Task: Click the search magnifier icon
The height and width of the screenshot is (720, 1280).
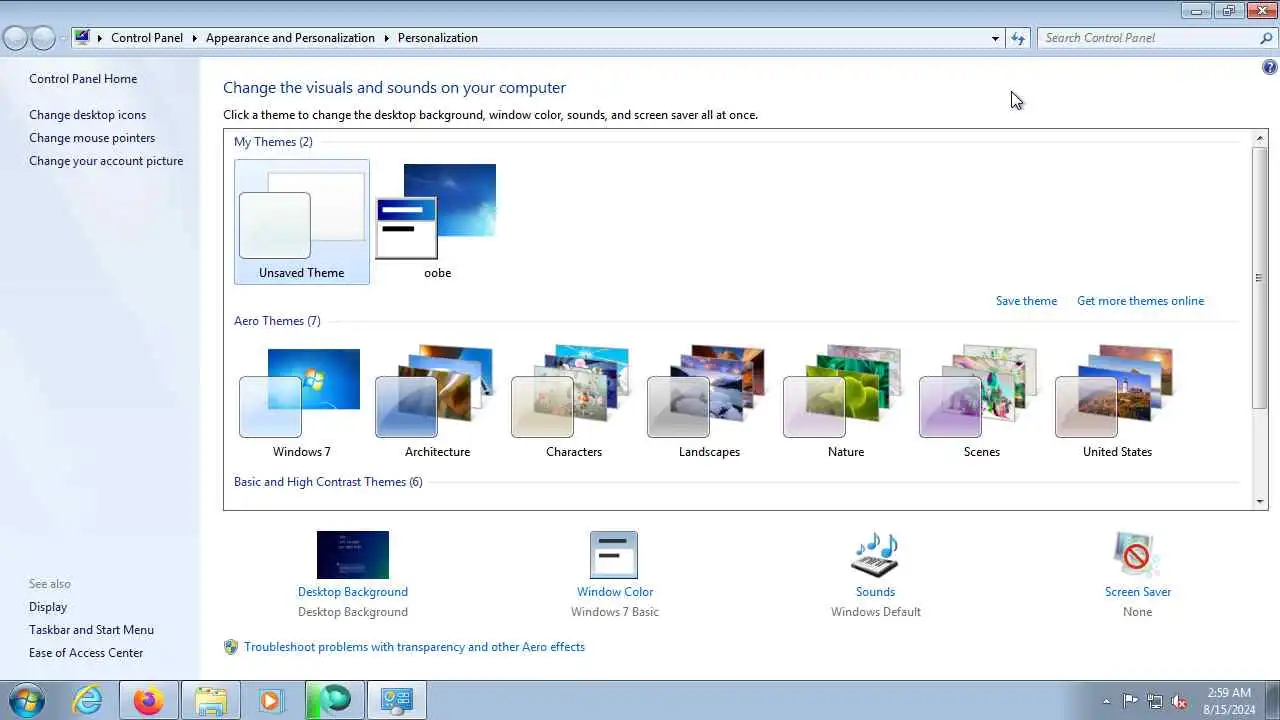Action: point(1266,38)
